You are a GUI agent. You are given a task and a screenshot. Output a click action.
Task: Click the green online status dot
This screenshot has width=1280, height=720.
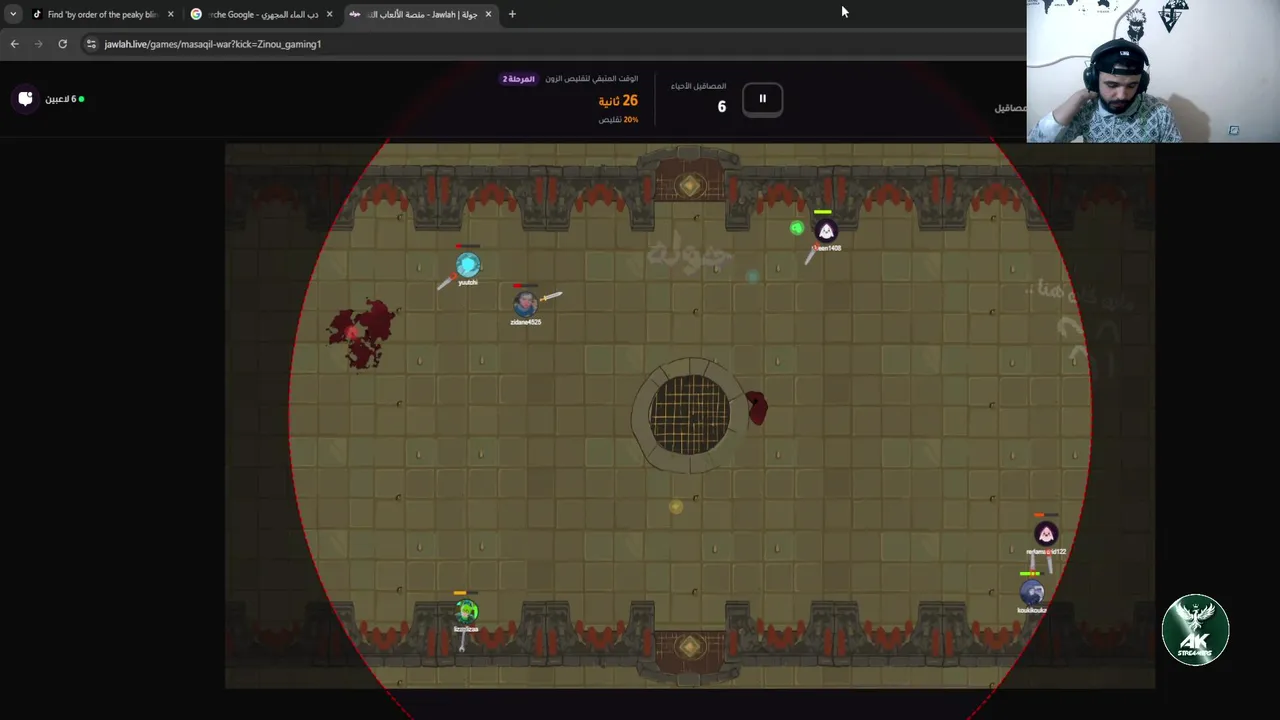(x=82, y=99)
